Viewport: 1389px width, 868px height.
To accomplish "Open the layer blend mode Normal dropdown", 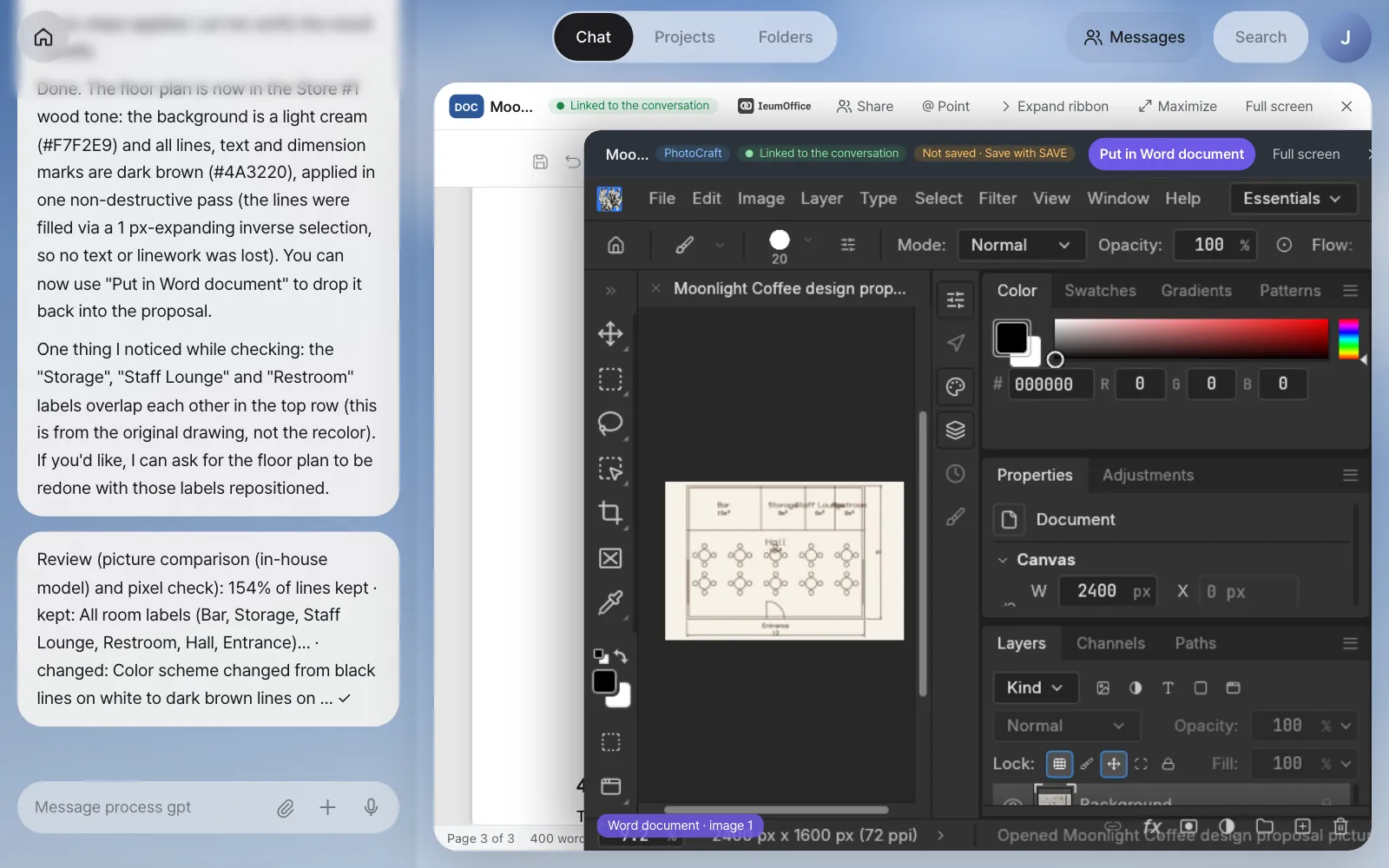I will coord(1066,726).
